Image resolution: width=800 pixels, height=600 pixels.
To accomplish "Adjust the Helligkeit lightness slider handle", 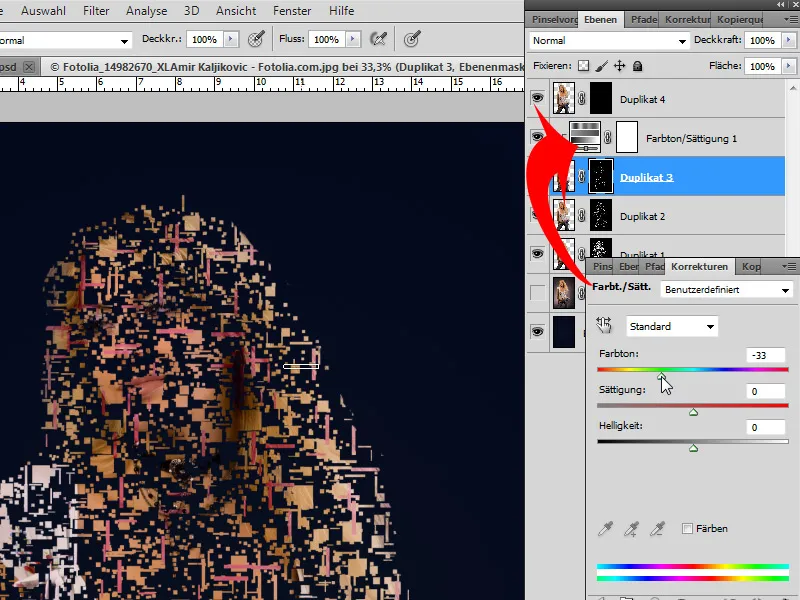I will pyautogui.click(x=693, y=448).
